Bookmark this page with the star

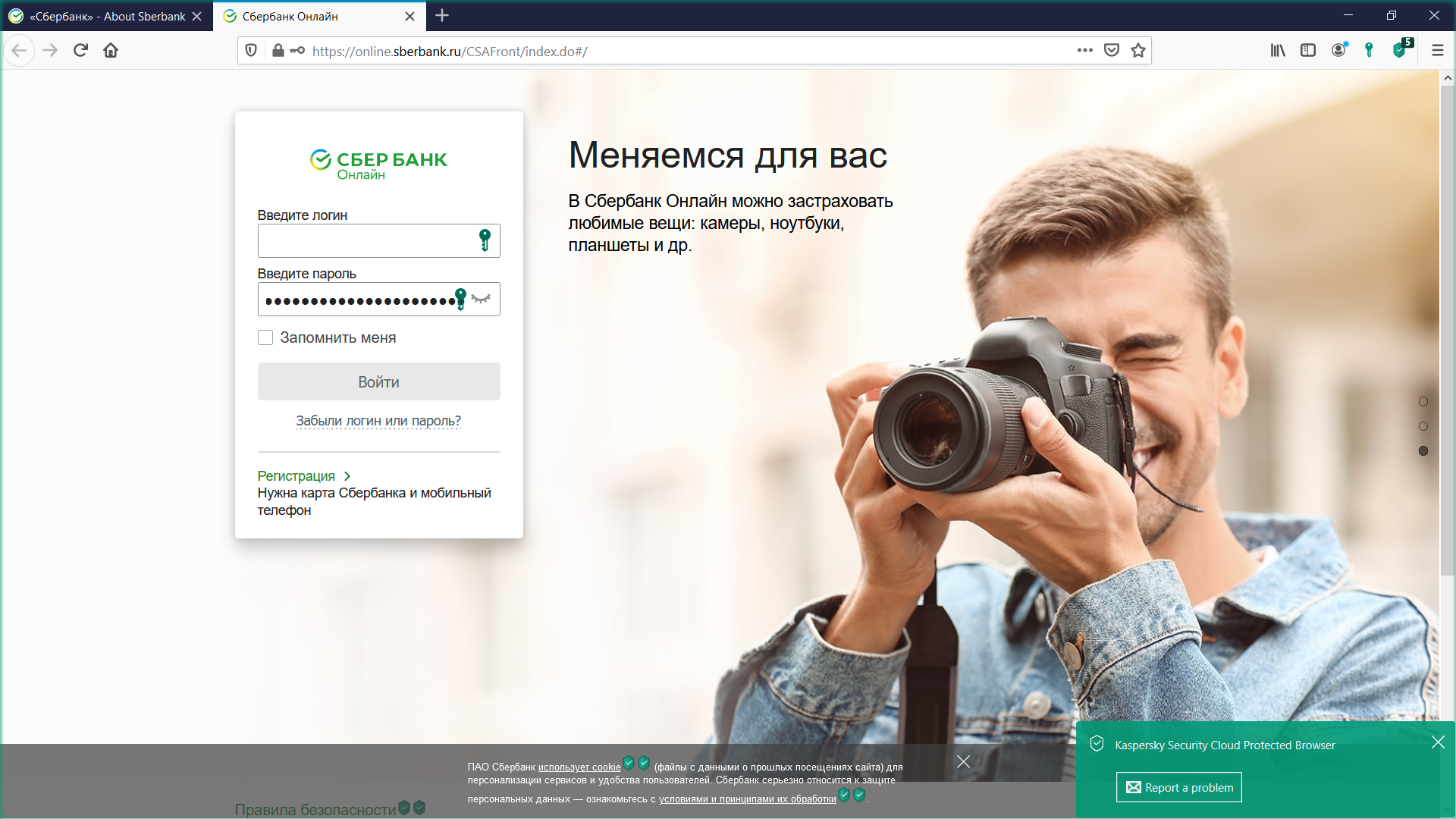[x=1138, y=51]
